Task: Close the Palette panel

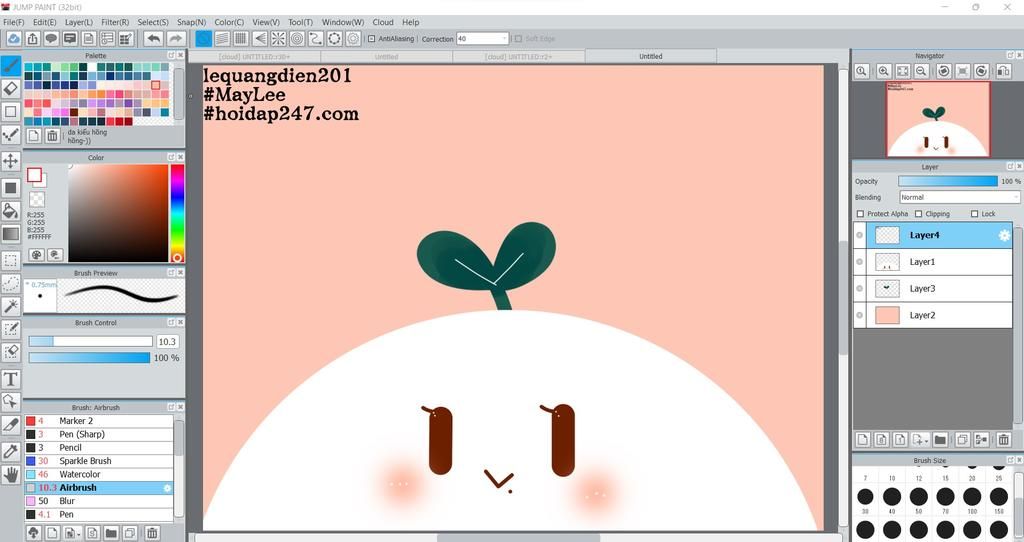Action: click(180, 56)
